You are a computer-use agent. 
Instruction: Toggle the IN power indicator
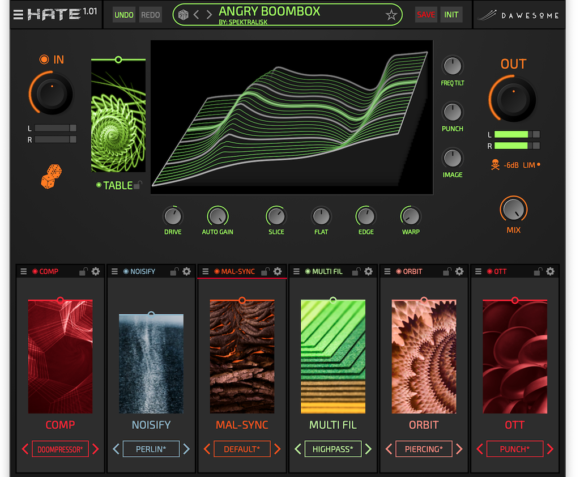(x=44, y=59)
